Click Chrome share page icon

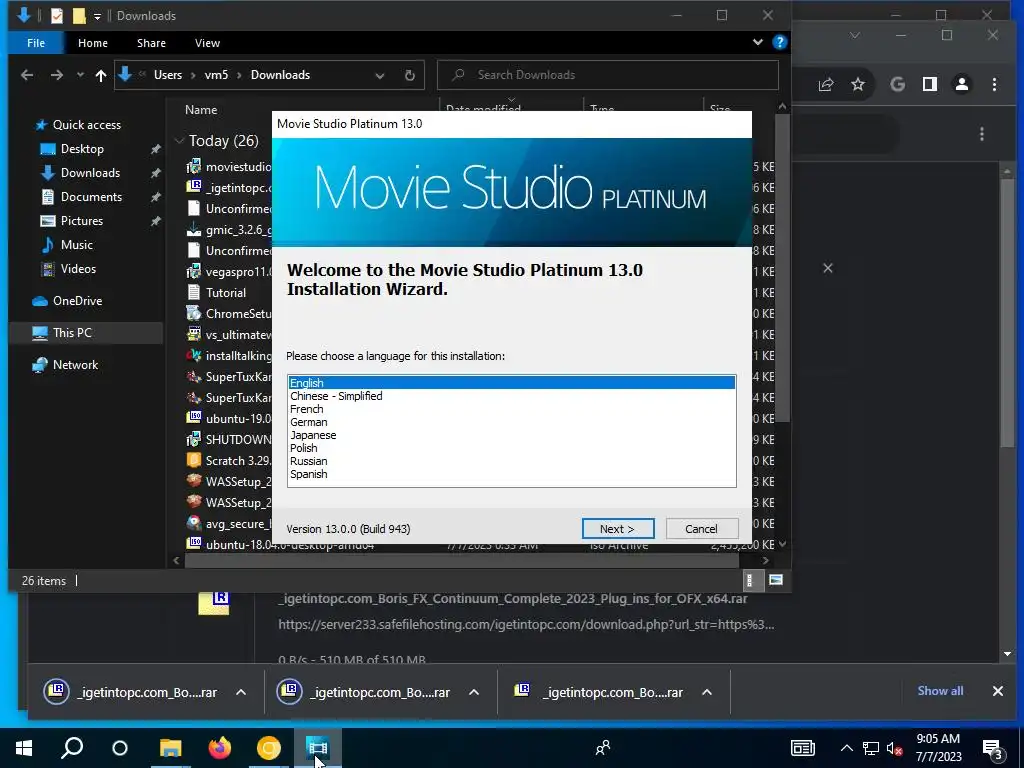pos(826,84)
